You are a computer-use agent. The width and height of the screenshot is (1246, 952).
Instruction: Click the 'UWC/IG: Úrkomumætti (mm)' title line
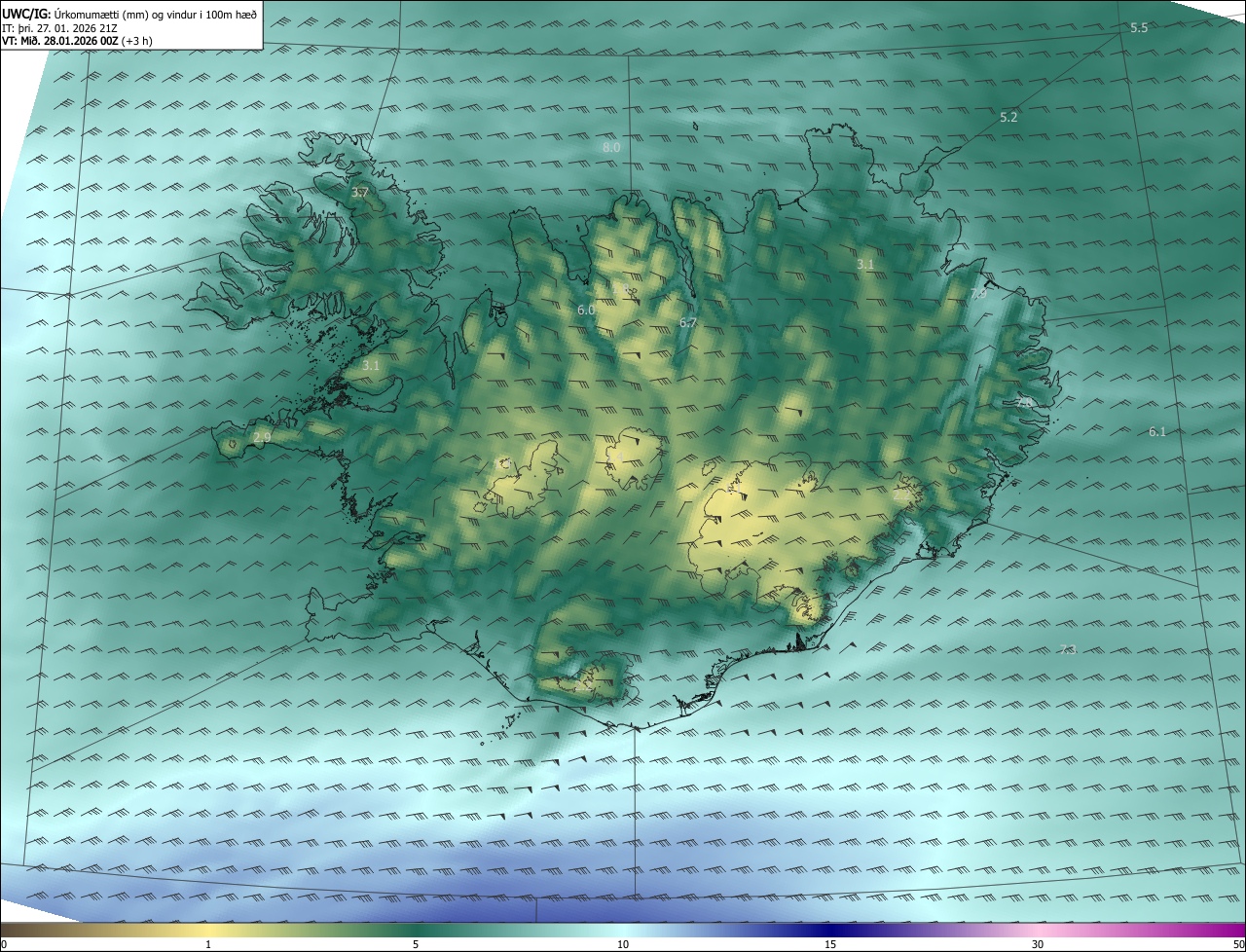click(129, 14)
